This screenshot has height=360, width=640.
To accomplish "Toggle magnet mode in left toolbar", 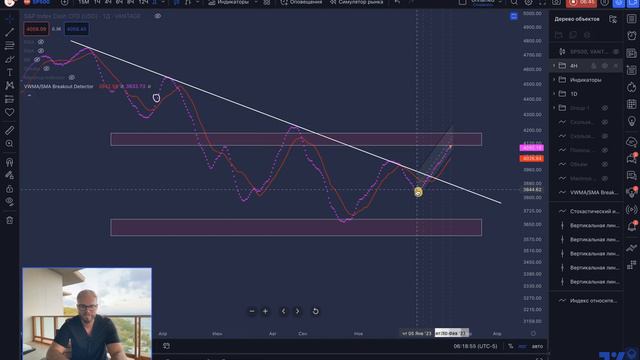I will (x=9, y=162).
